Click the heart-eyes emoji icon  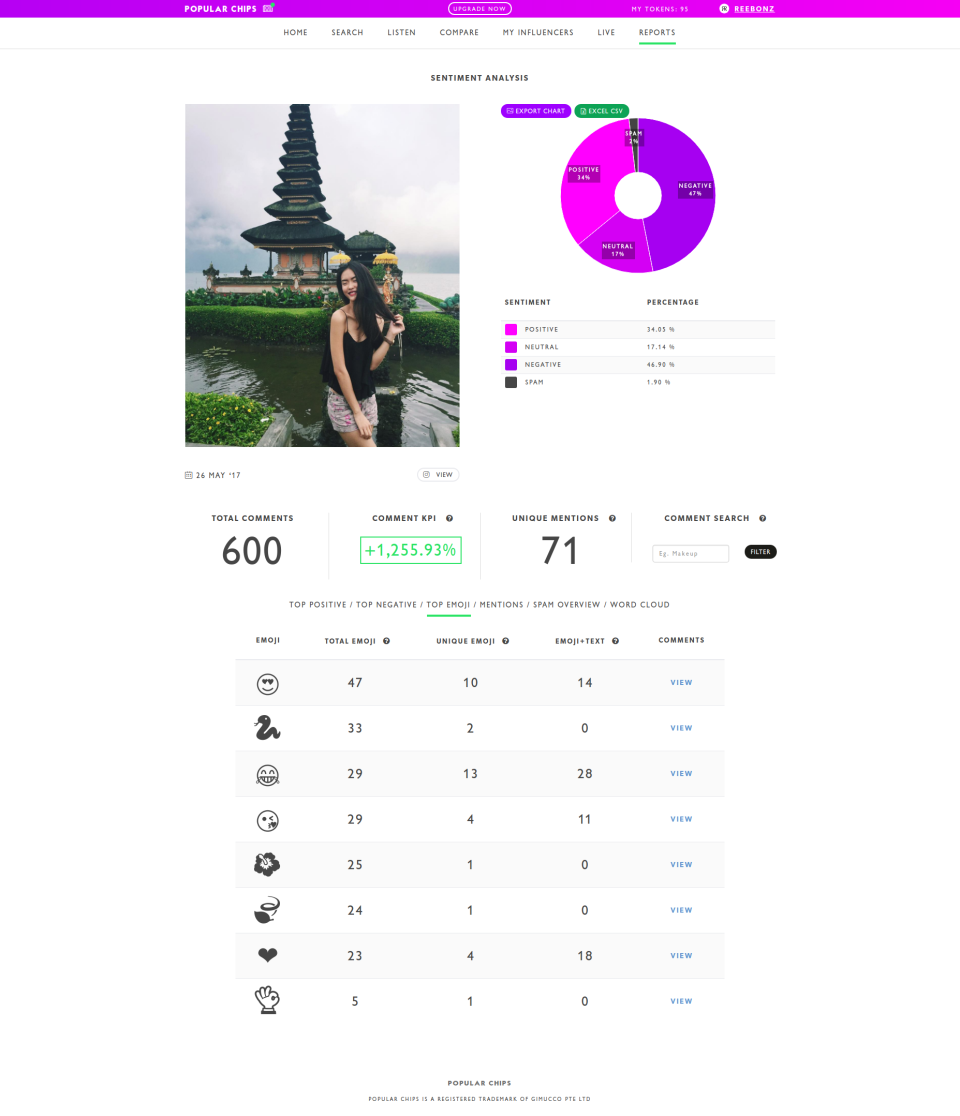click(x=267, y=684)
